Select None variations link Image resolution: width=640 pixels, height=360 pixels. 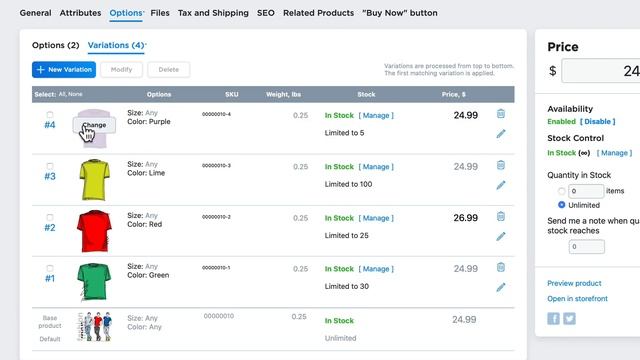[x=76, y=94]
